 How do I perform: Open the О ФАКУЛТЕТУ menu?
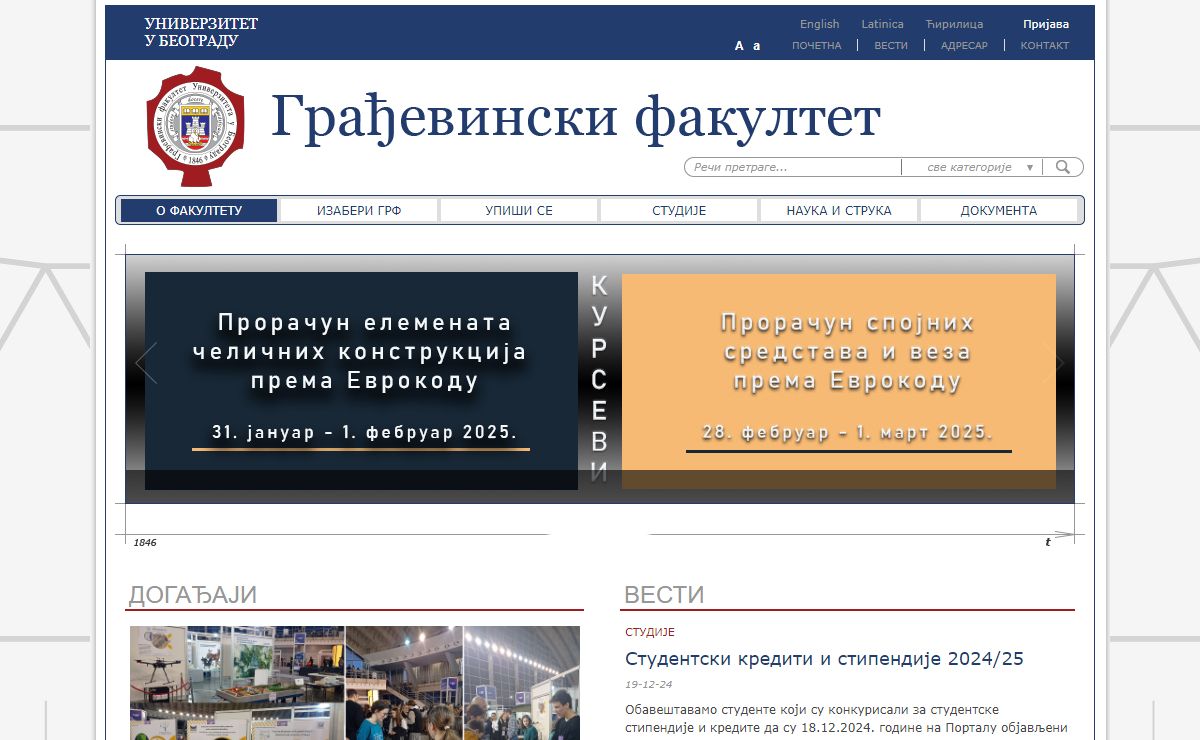click(199, 210)
